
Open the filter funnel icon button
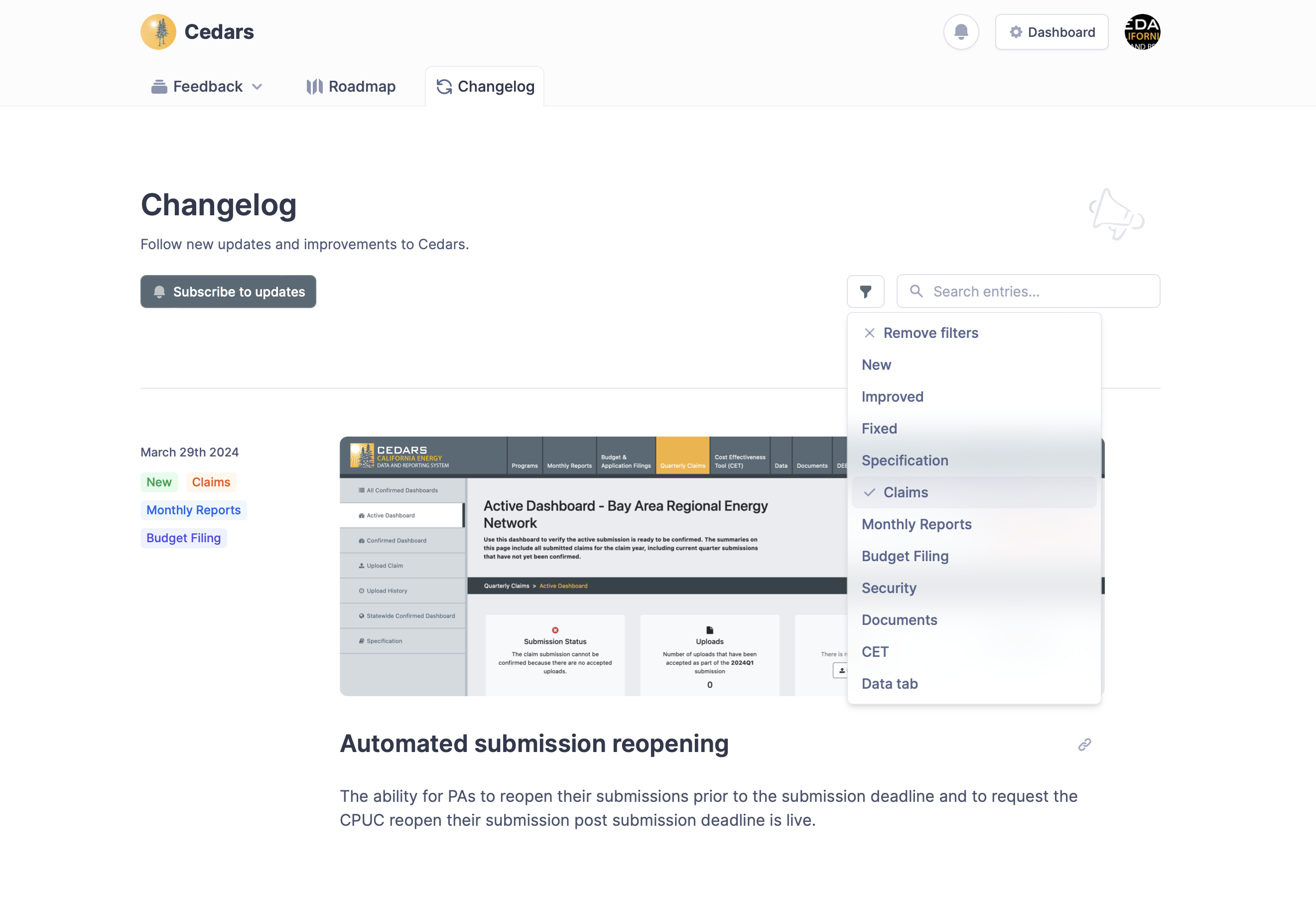point(865,292)
